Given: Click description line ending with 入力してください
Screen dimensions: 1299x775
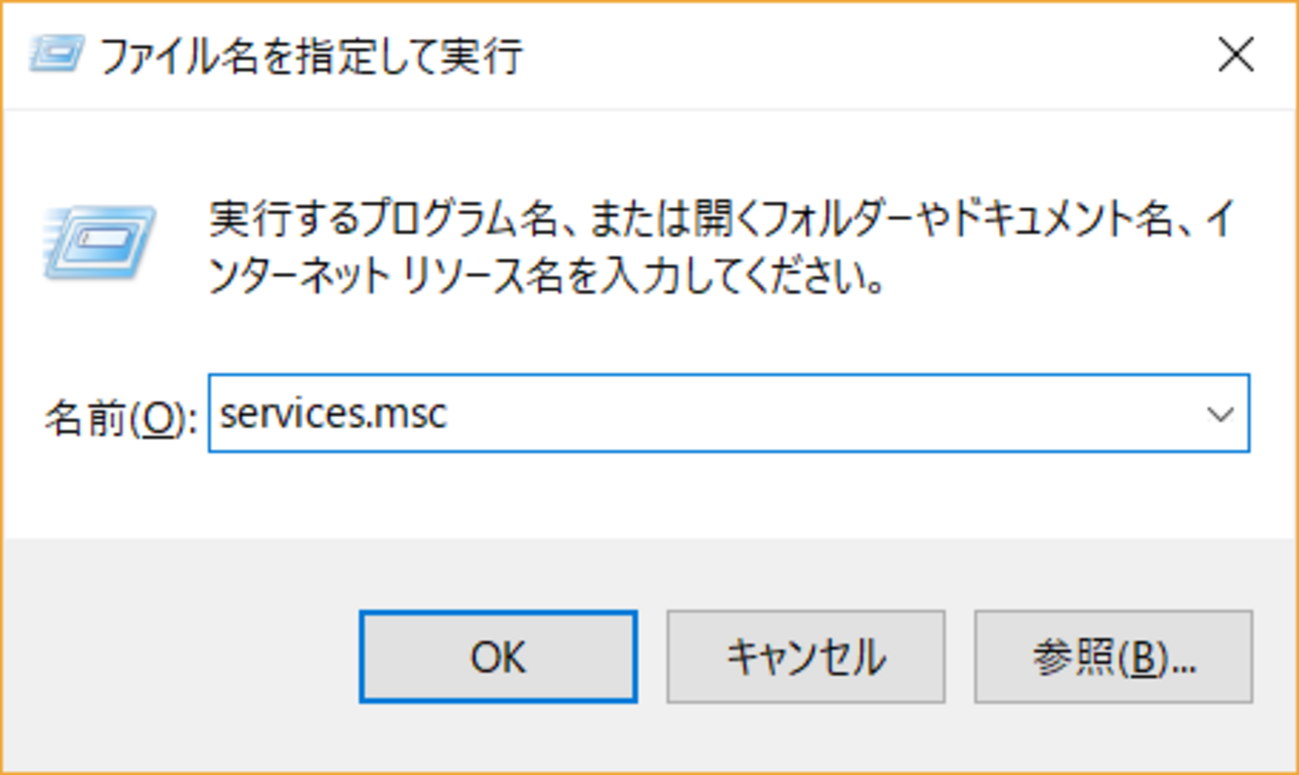Looking at the screenshot, I should [x=547, y=277].
